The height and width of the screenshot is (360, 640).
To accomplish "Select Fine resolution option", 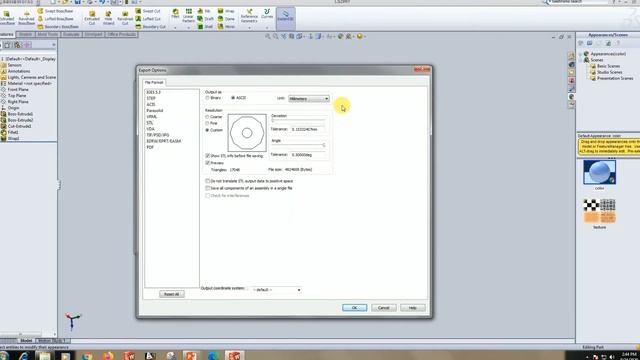I will pos(207,123).
